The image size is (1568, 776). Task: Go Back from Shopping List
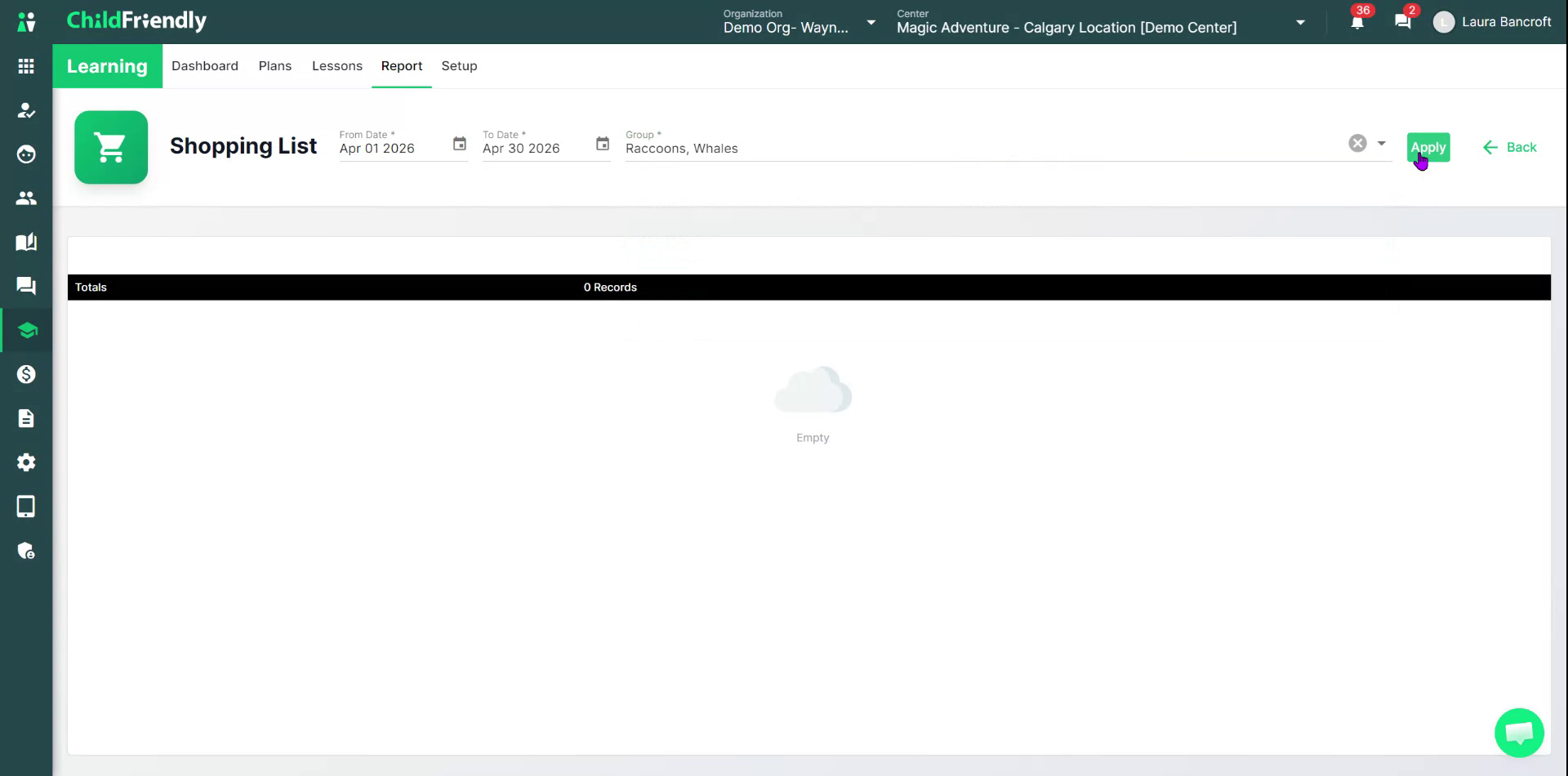pos(1509,147)
